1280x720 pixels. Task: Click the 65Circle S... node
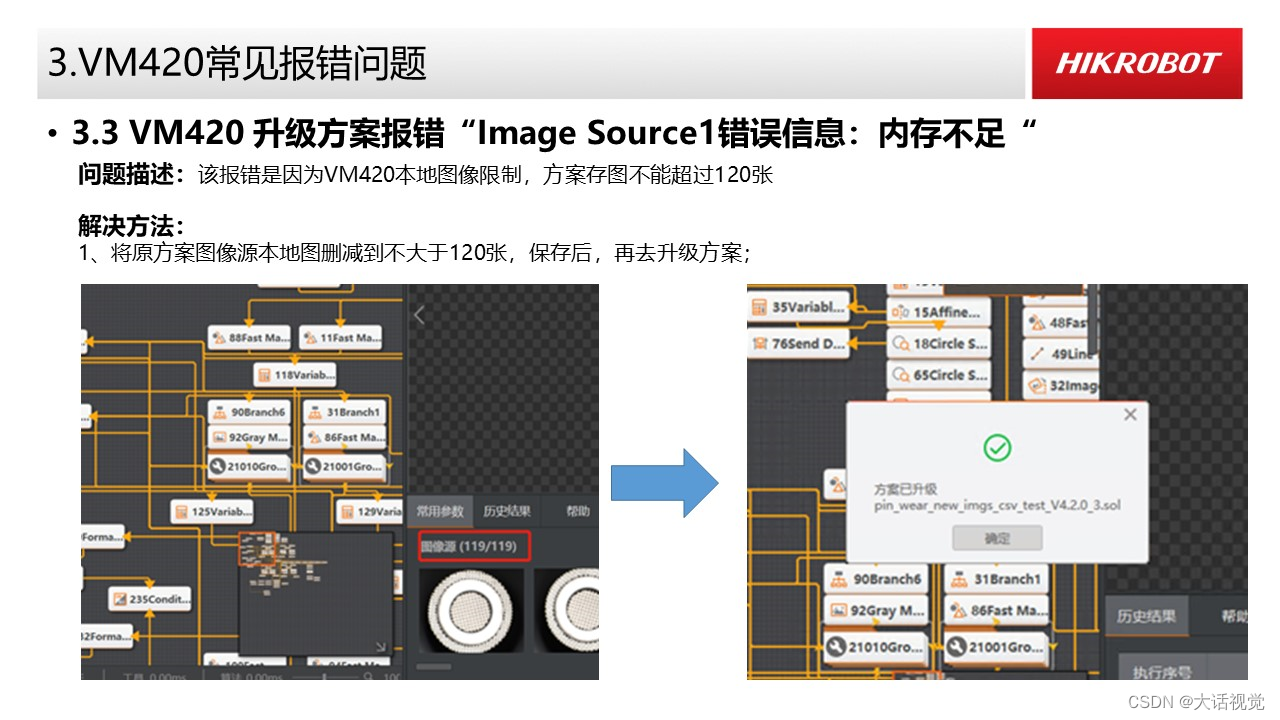tap(939, 376)
